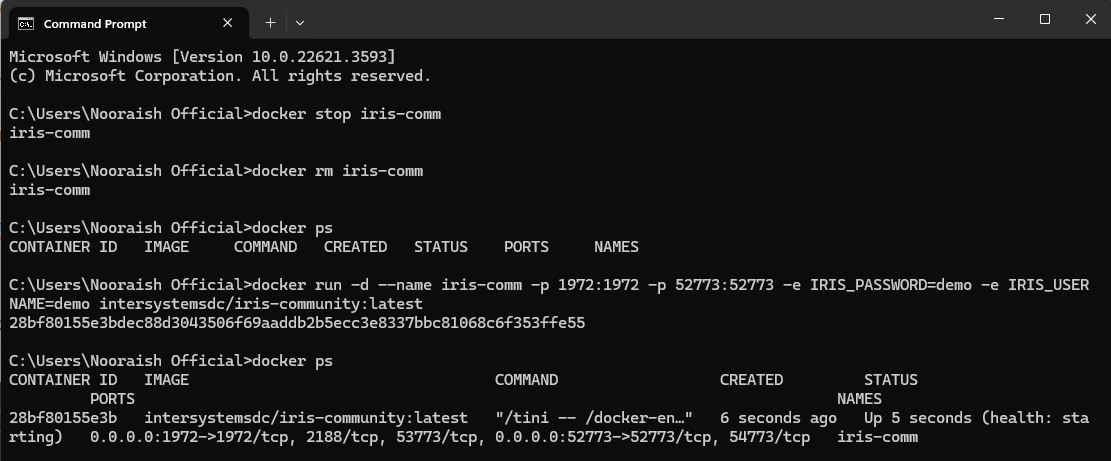Image resolution: width=1111 pixels, height=461 pixels.
Task: Close the terminal window
Action: point(1089,20)
